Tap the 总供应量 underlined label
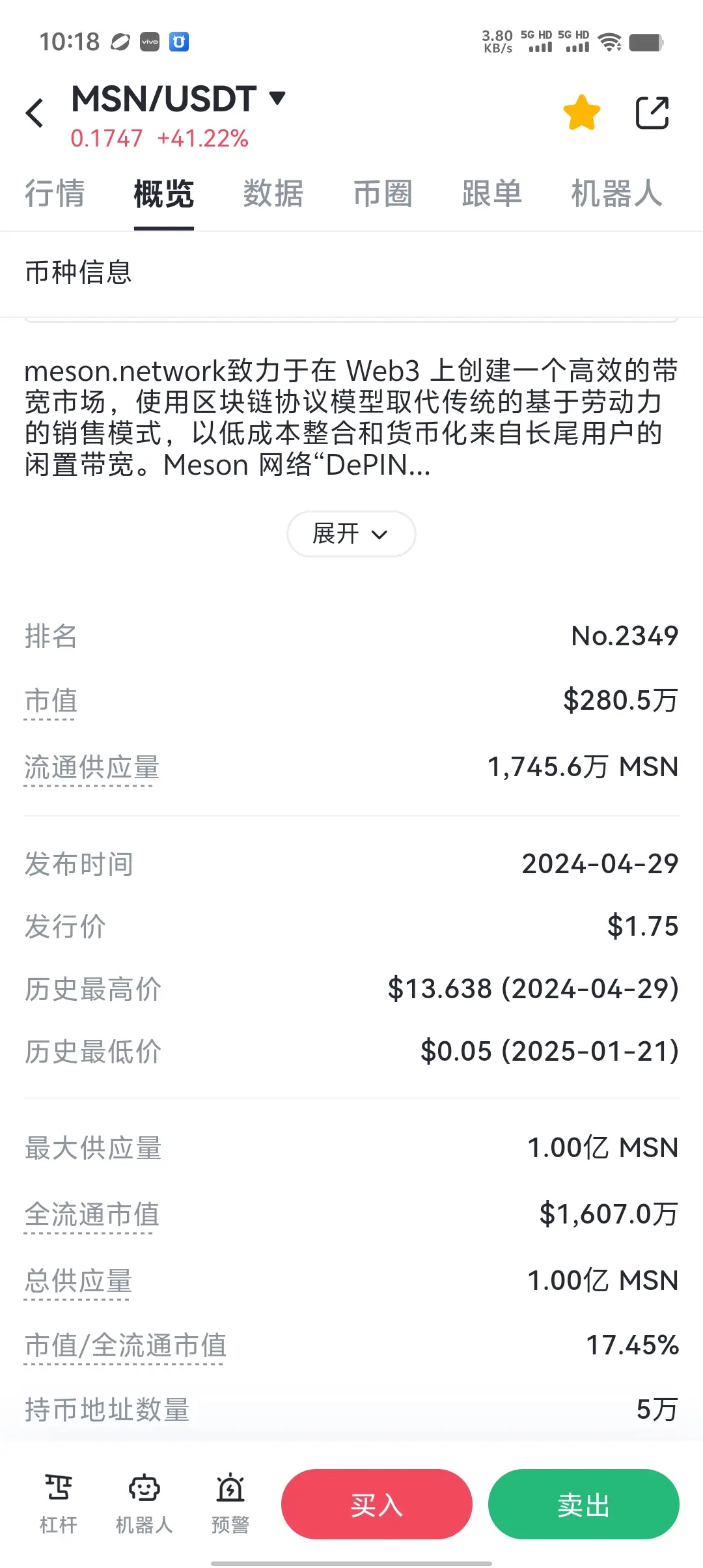703x1568 pixels. click(78, 1281)
